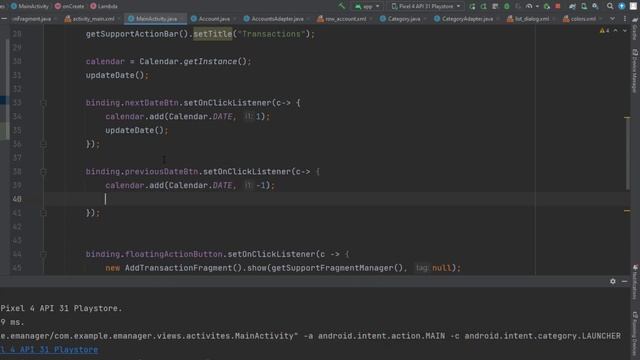Close the MainActivity.java tab
This screenshot has height=360, width=640.
tap(182, 19)
